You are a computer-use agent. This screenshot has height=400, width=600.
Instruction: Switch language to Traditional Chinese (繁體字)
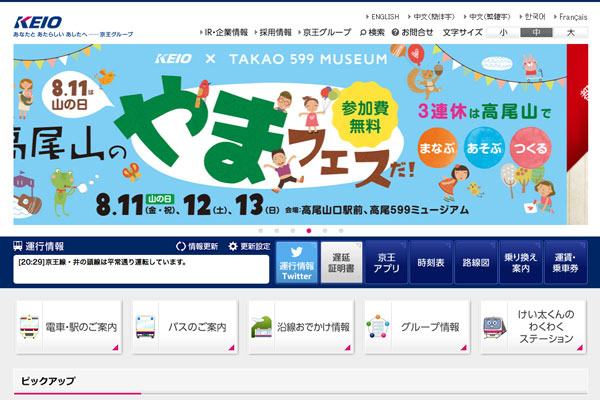point(490,17)
